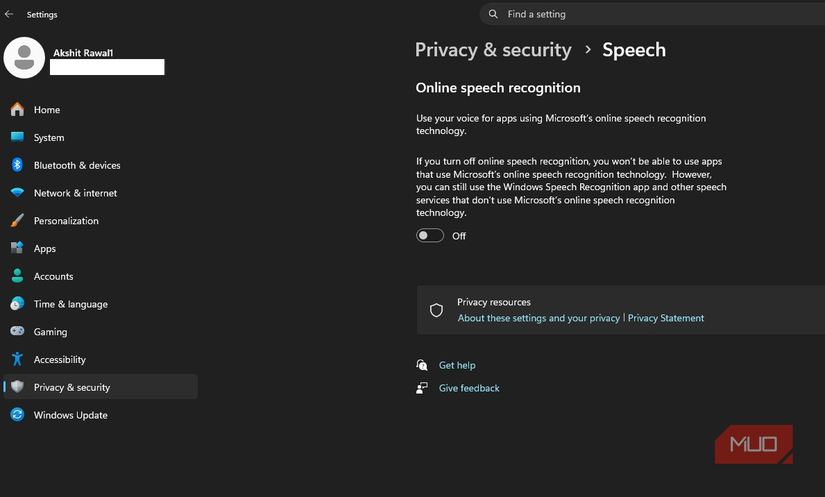Screen dimensions: 825x497
Task: Click the Find a setting search box
Action: (x=652, y=14)
